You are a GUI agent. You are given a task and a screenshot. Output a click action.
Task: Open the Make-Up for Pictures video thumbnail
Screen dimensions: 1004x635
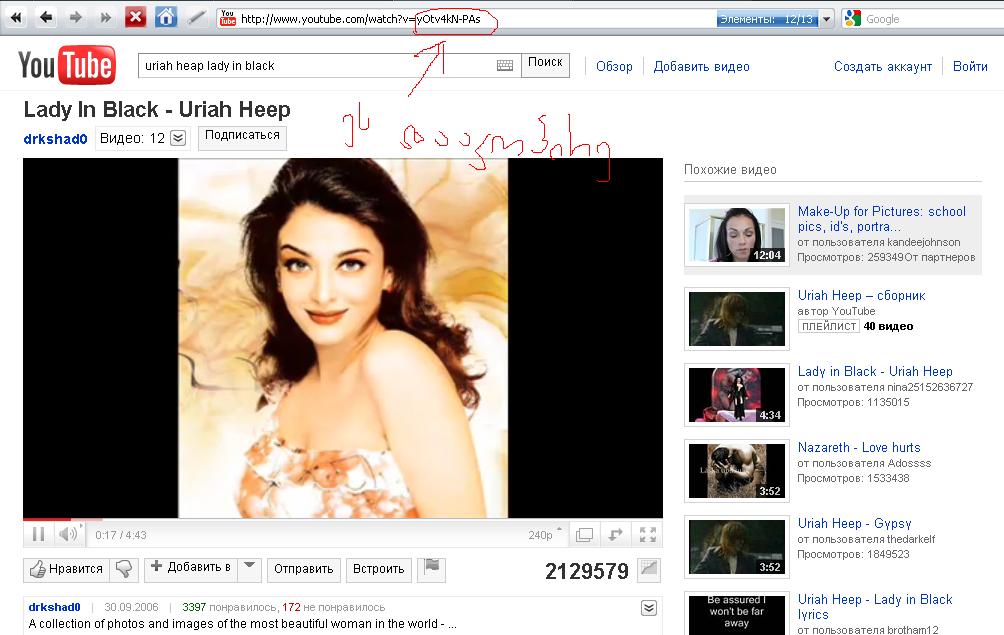736,235
